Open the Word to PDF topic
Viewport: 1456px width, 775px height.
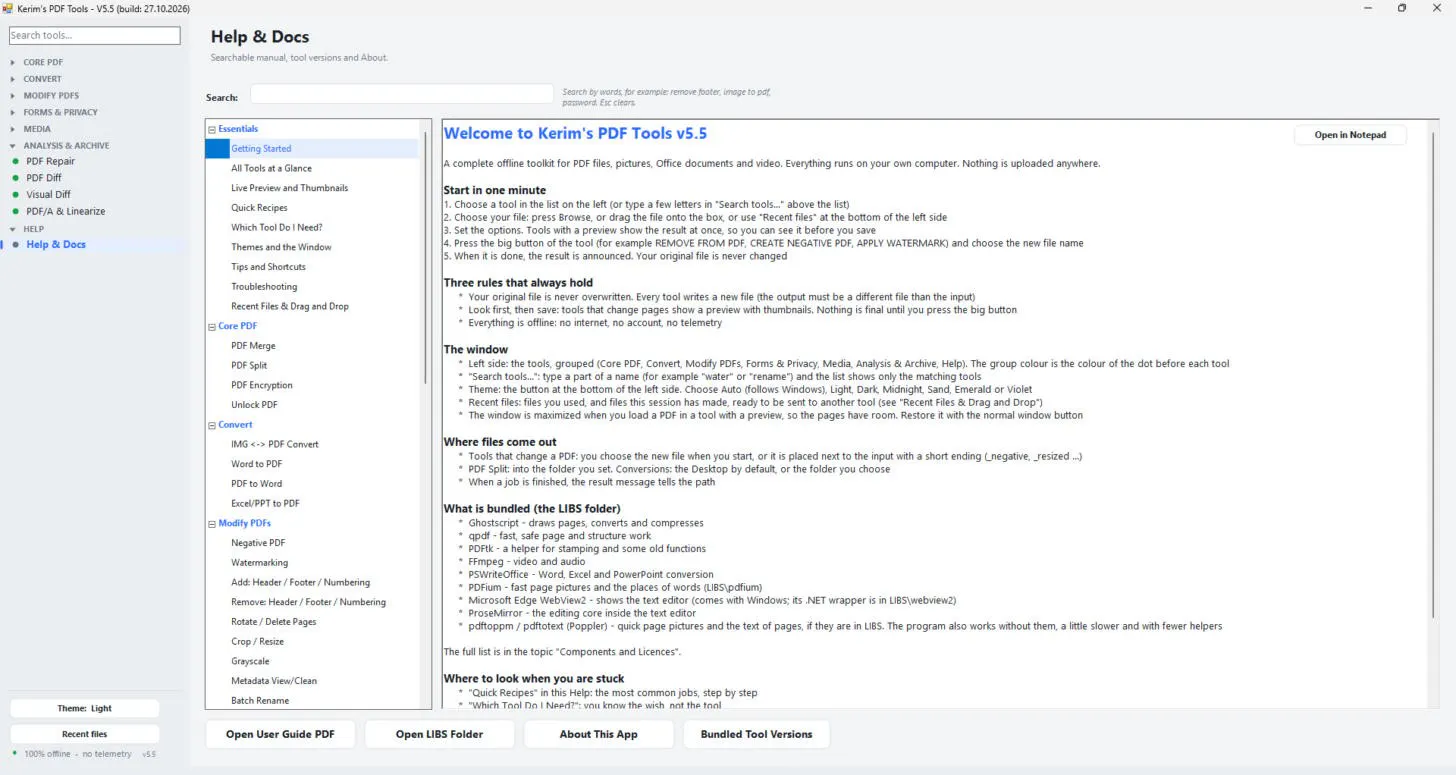tap(256, 464)
